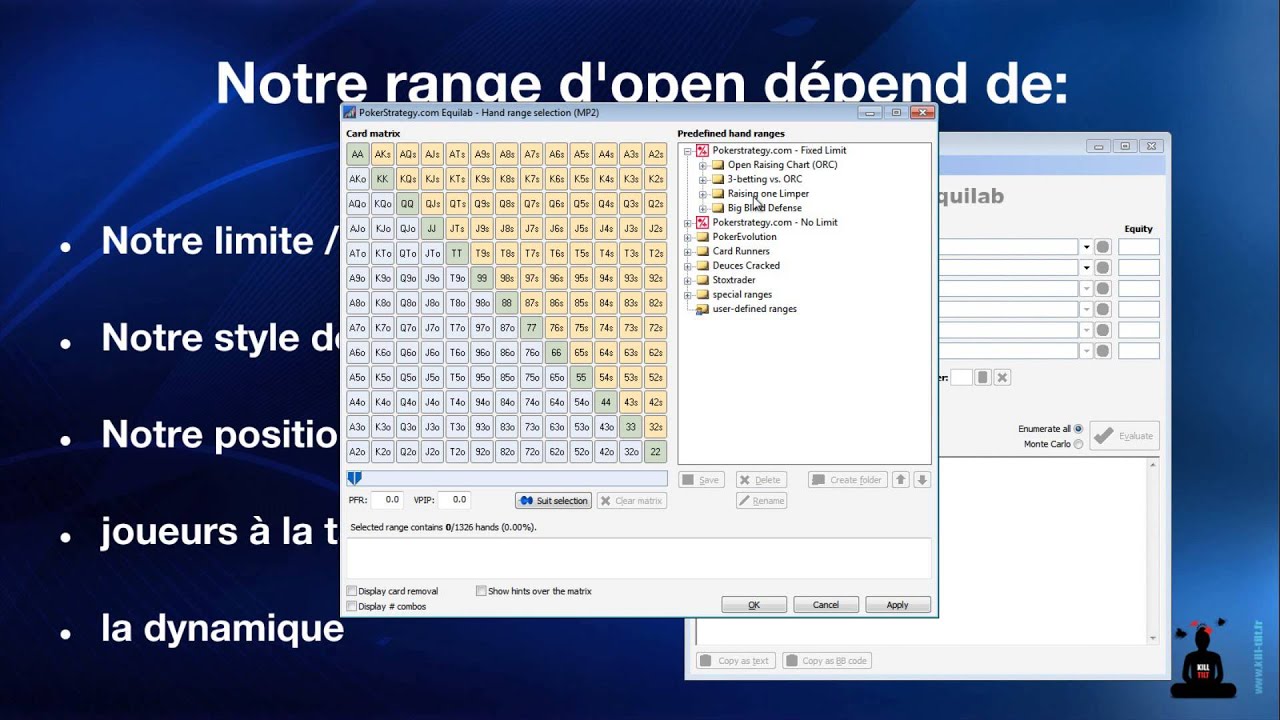Click the PFR value field

[x=387, y=499]
